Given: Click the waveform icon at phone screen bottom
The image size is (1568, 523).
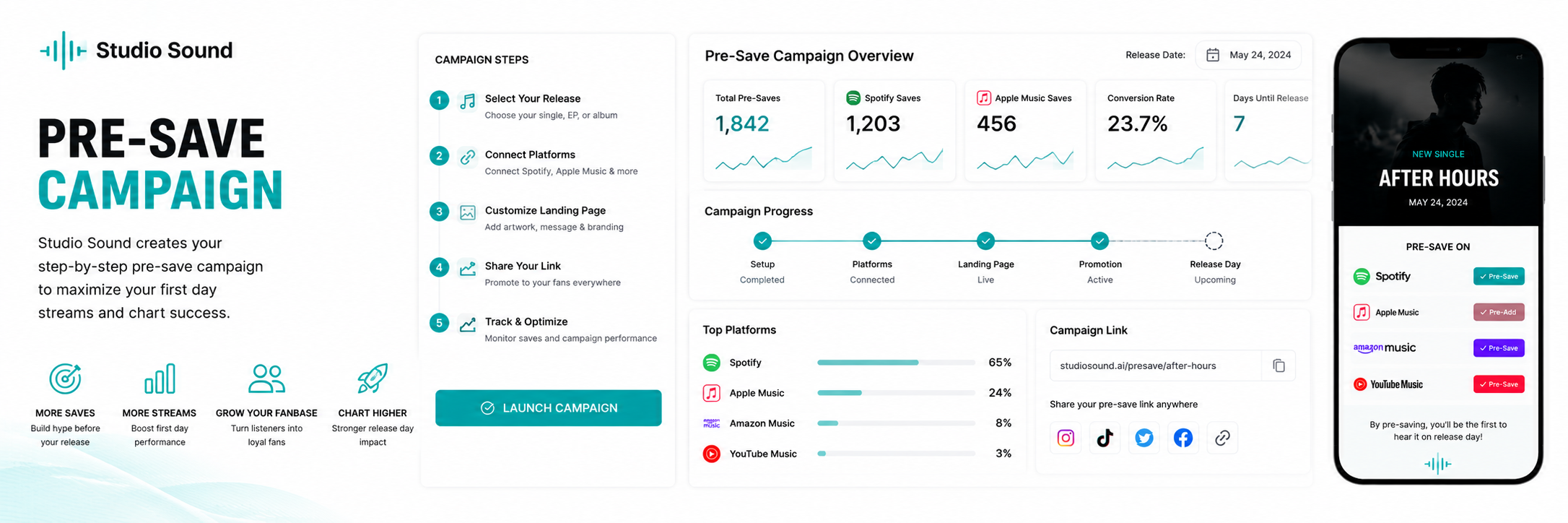Looking at the screenshot, I should 1437,464.
